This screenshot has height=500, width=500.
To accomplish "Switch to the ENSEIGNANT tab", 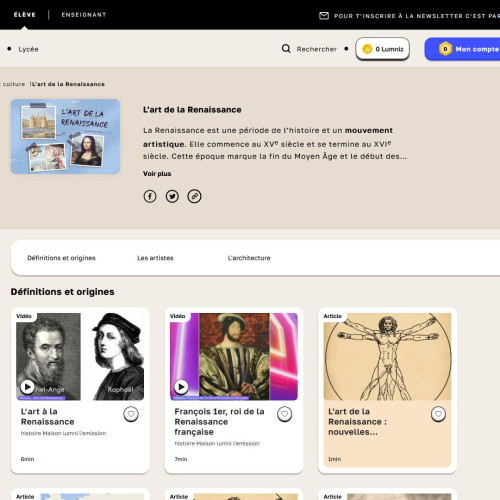I will (x=84, y=15).
